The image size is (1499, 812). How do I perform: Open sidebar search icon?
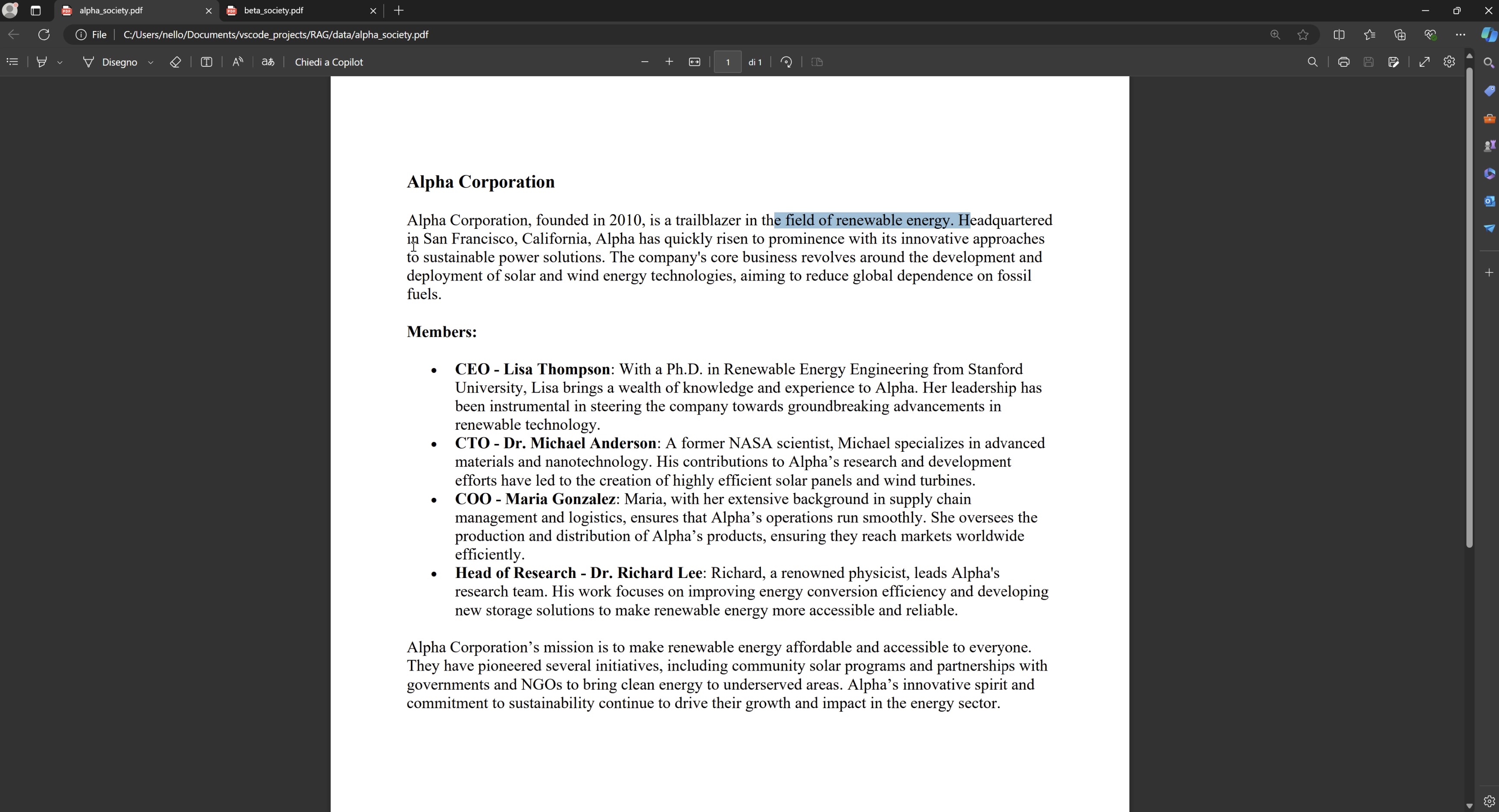click(1489, 62)
